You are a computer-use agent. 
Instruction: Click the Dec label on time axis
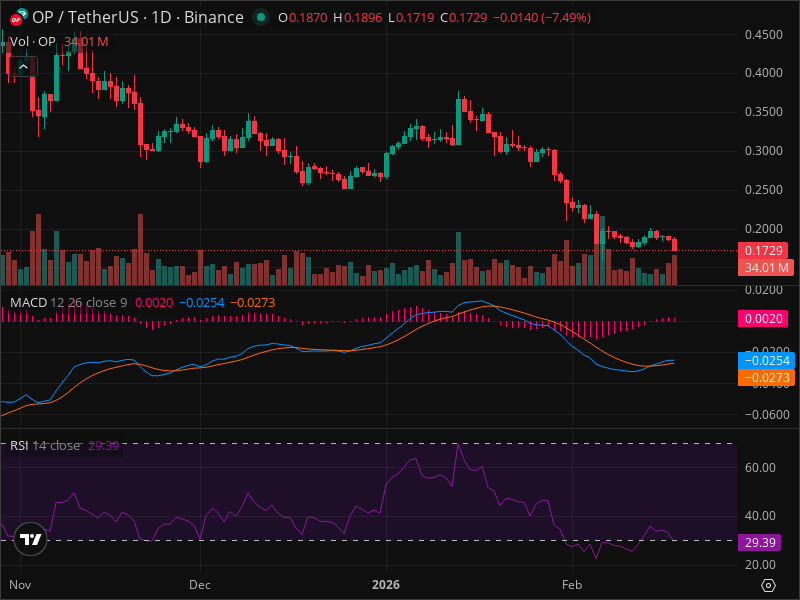199,585
